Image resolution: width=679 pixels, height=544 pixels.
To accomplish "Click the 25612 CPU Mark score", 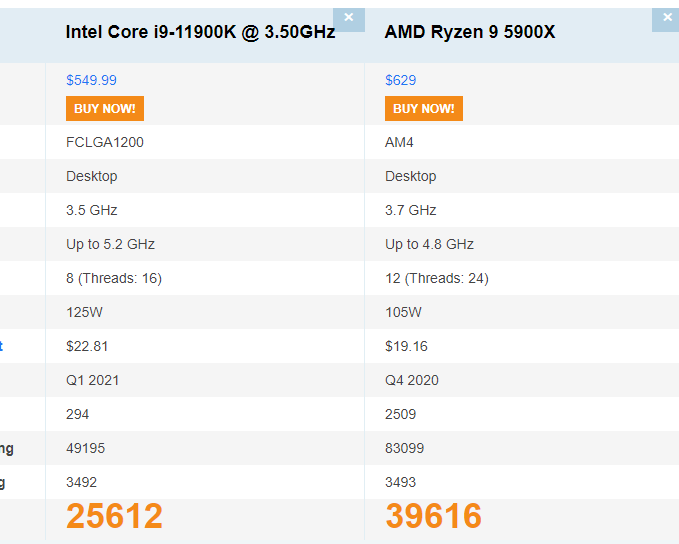I will pos(114,516).
